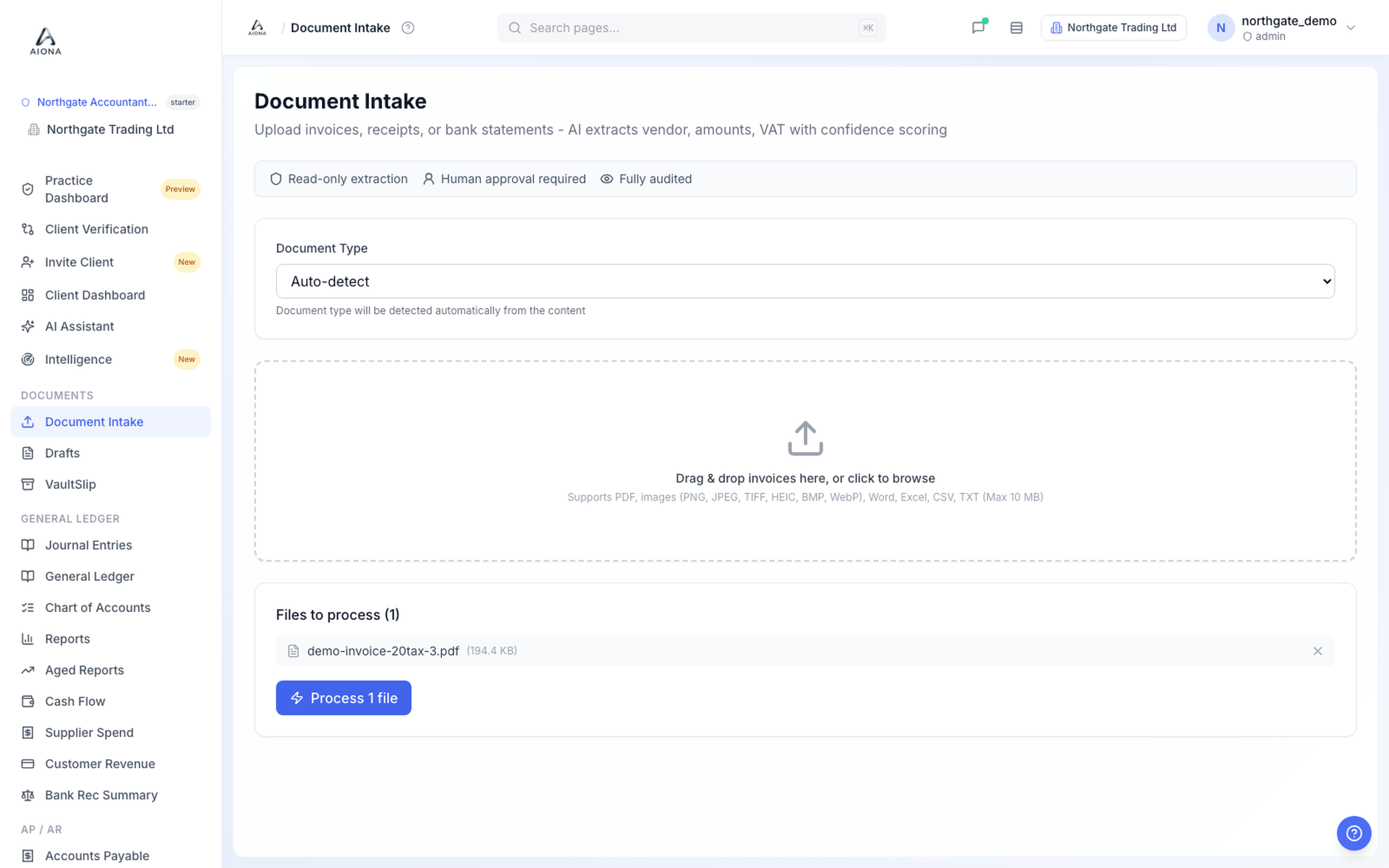Open the help icon beside Document Intake title
Viewport: 1389px width, 868px height.
tap(408, 27)
